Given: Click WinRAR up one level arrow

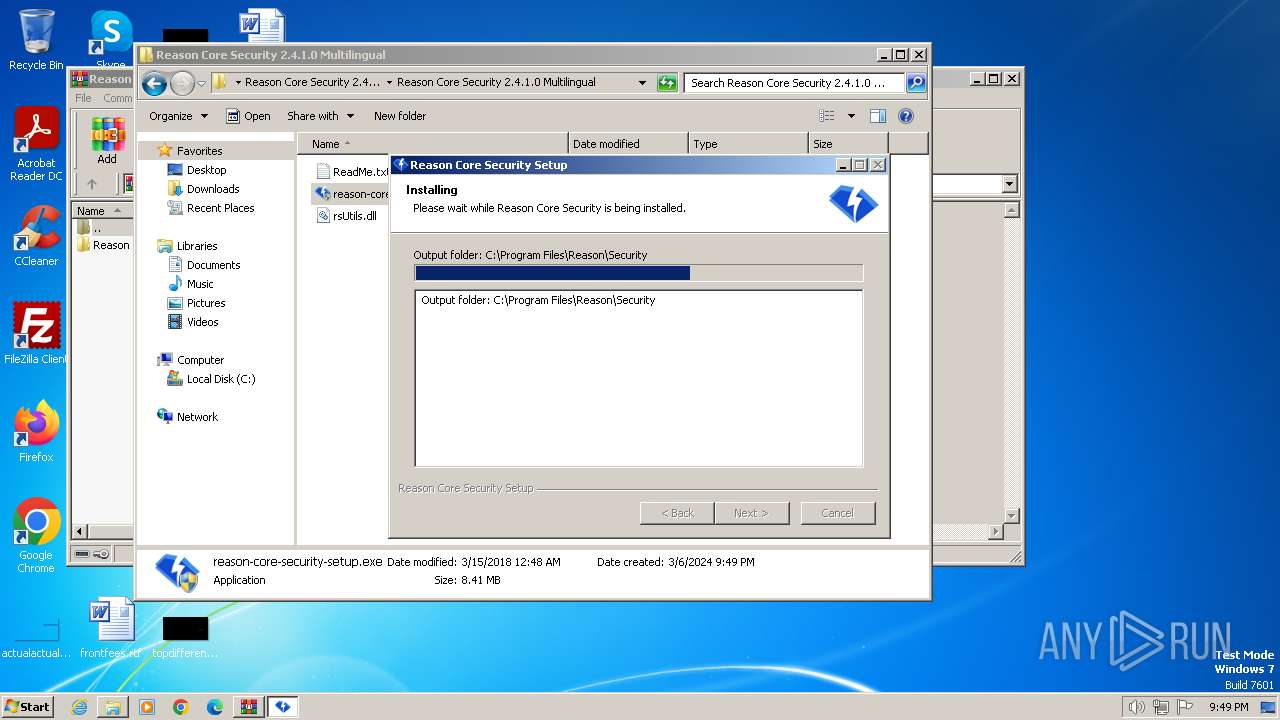Looking at the screenshot, I should (92, 184).
